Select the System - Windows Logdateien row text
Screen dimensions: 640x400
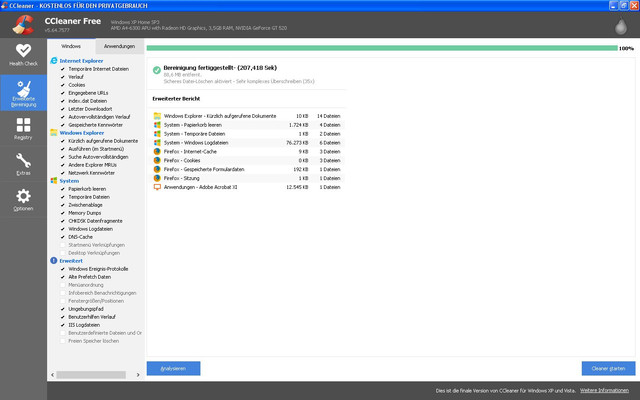click(x=196, y=143)
